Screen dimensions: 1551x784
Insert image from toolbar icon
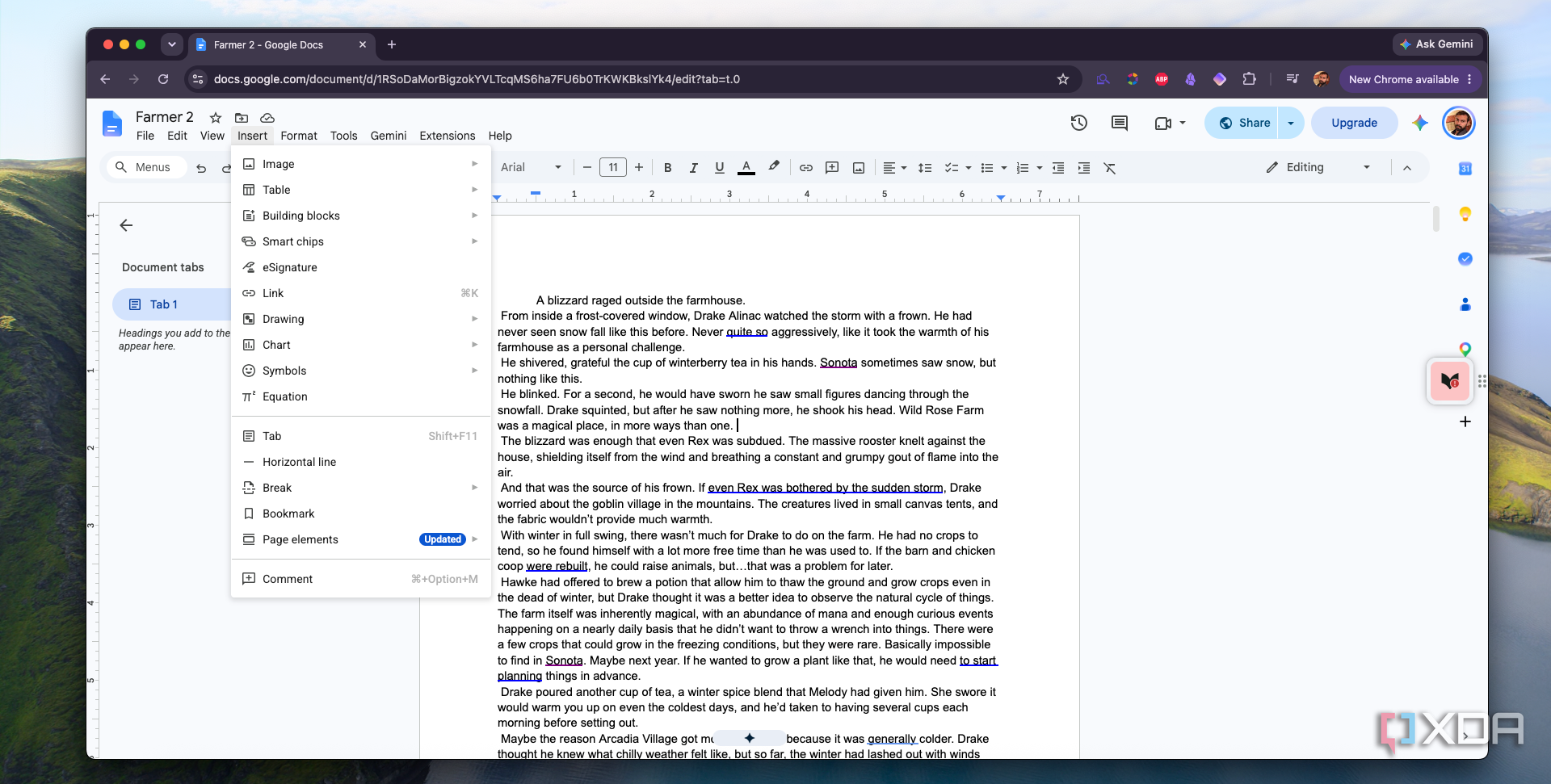(x=859, y=168)
